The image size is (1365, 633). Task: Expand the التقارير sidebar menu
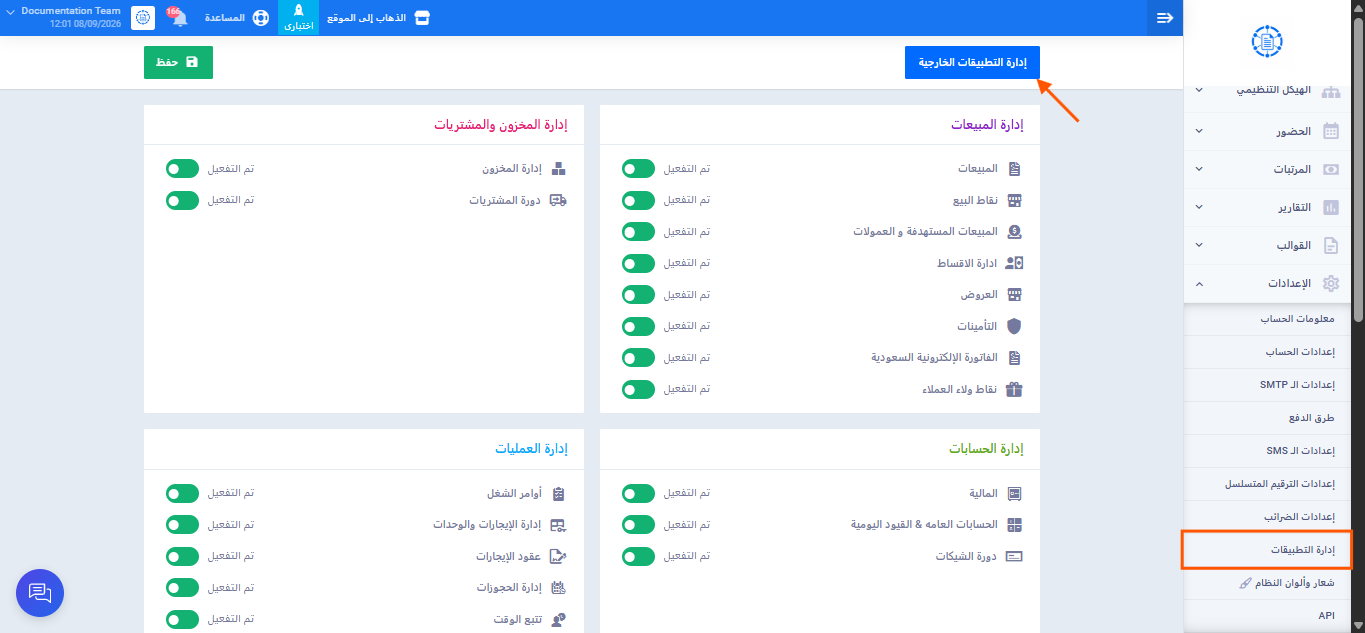[x=1267, y=207]
